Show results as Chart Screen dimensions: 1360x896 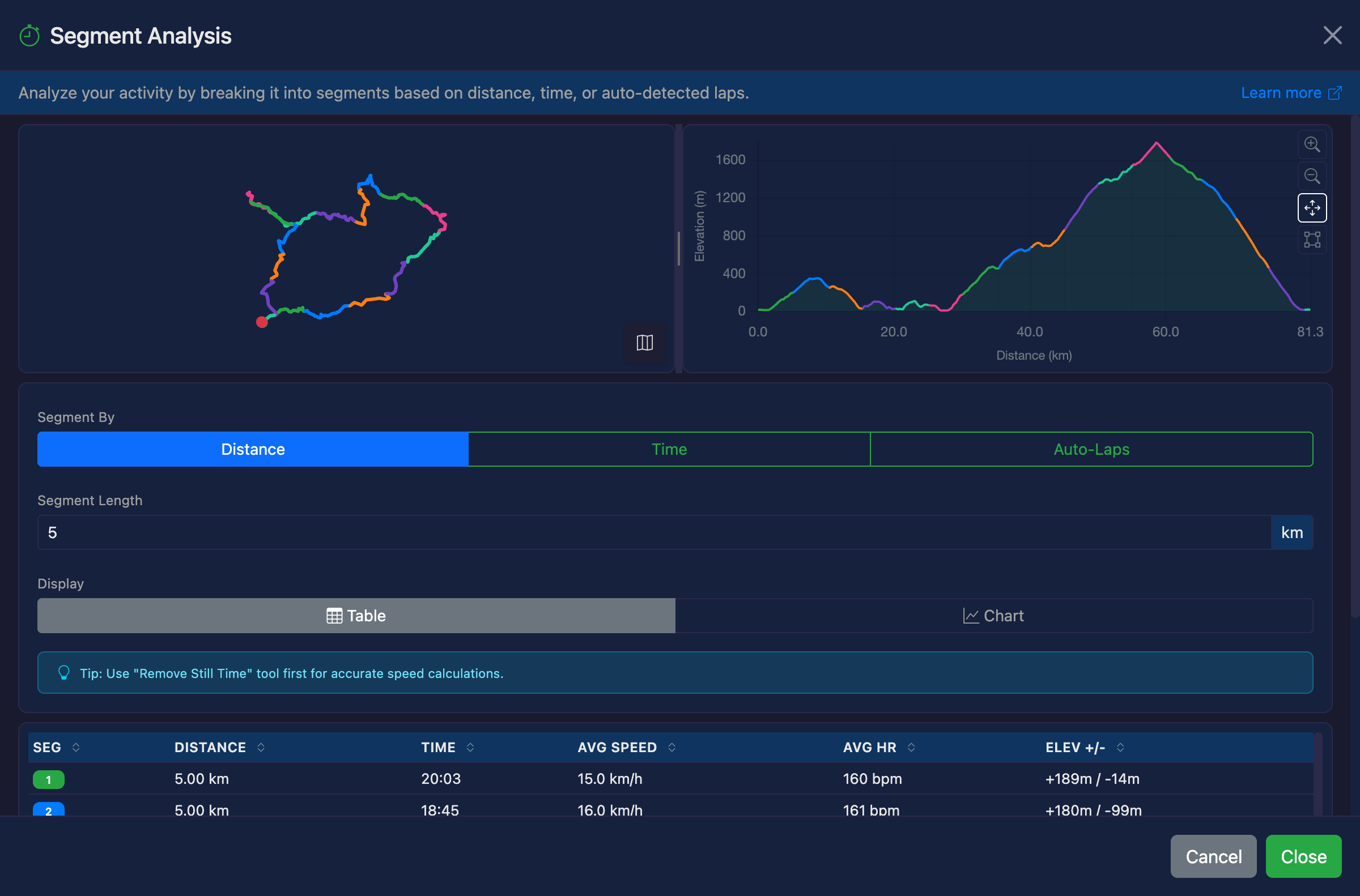point(993,616)
